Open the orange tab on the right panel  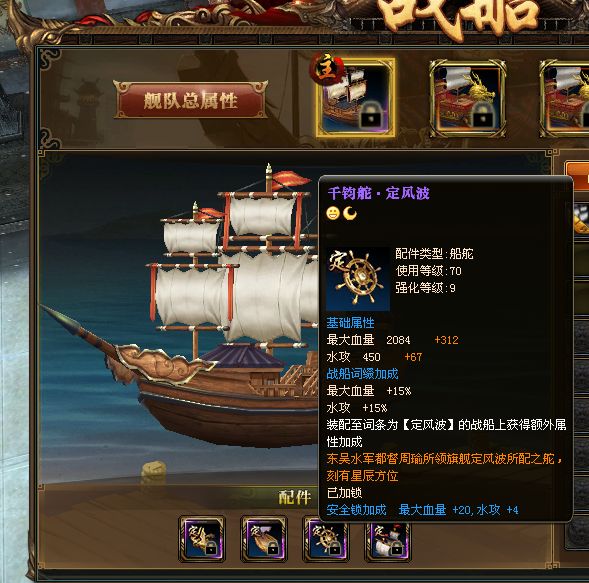577,172
